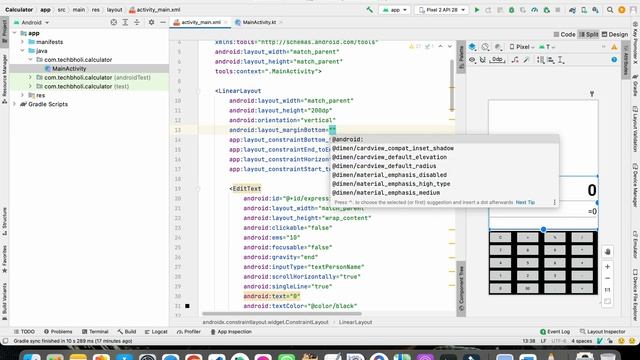Viewport: 640px width, 360px height.
Task: Zoom out preview with minus button
Action: 607,278
